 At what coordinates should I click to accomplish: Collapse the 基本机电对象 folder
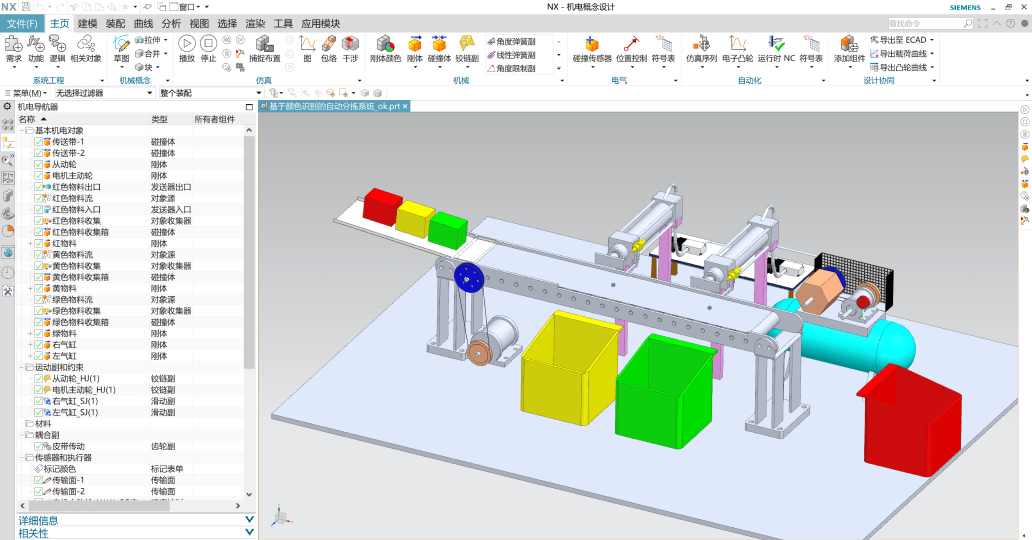coord(22,130)
